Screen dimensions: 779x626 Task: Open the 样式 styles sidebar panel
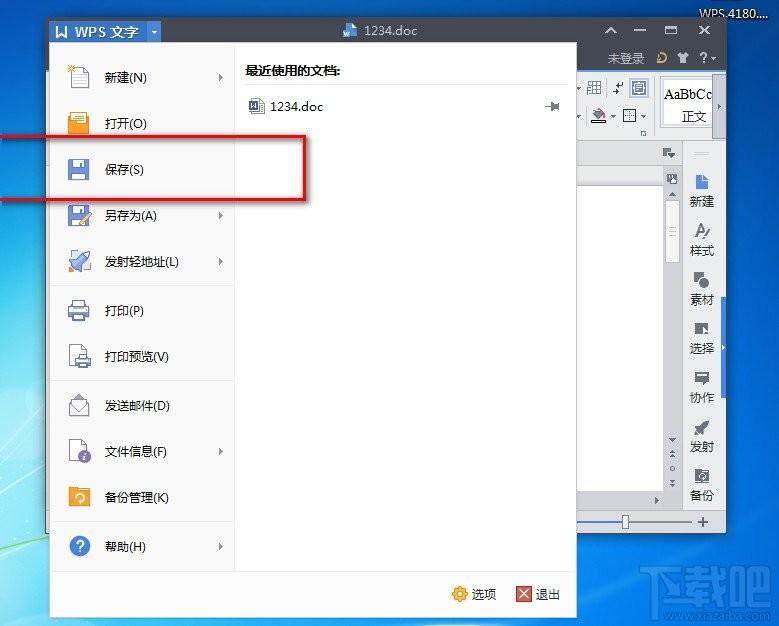coord(701,240)
